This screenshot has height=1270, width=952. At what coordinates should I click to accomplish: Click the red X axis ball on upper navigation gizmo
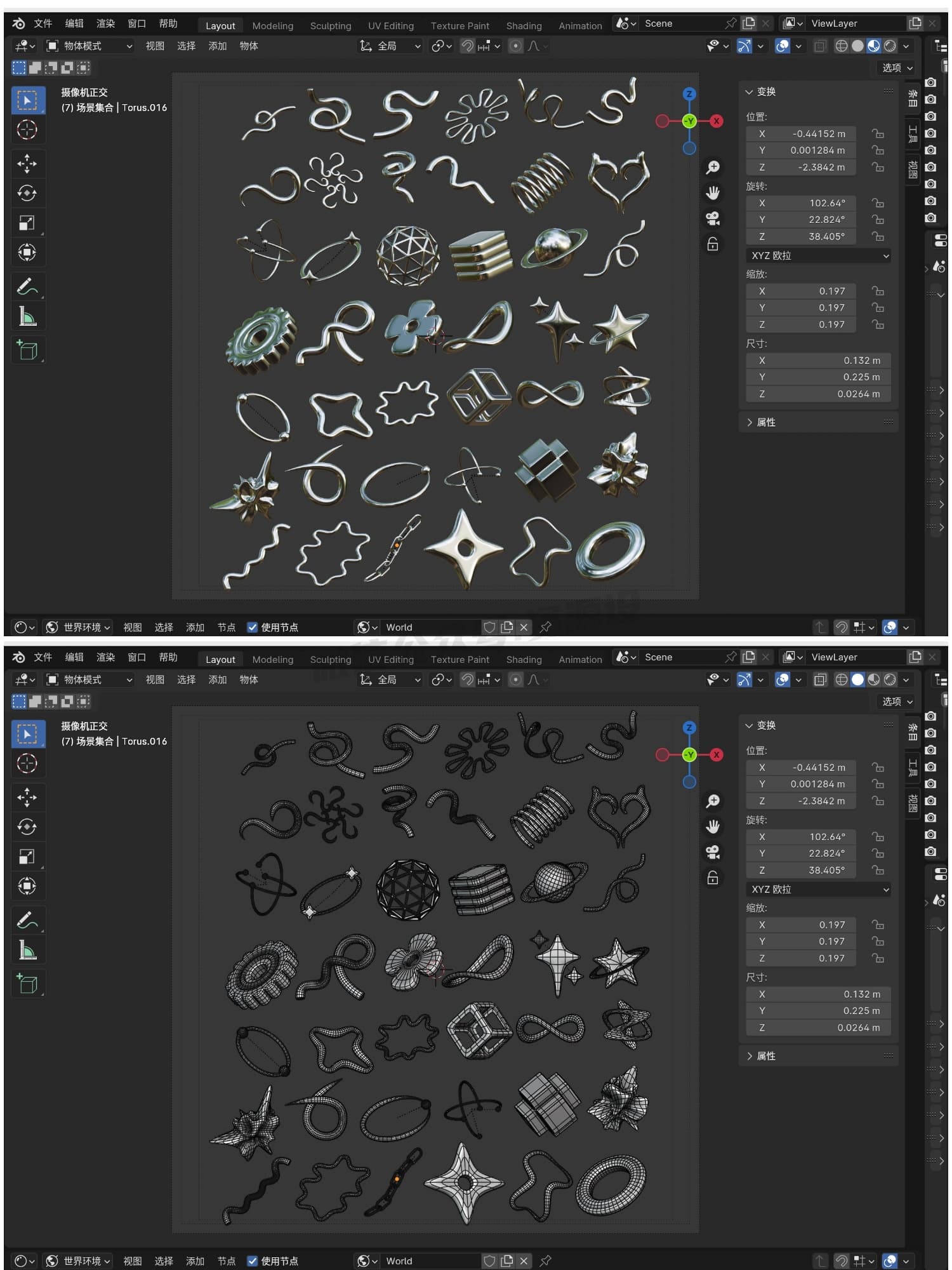(717, 121)
